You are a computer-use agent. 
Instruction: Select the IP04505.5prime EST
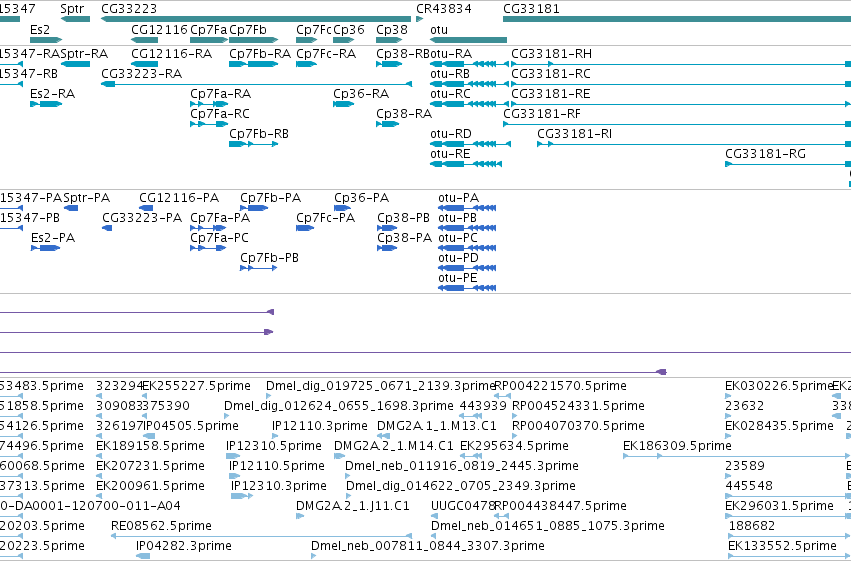191,426
